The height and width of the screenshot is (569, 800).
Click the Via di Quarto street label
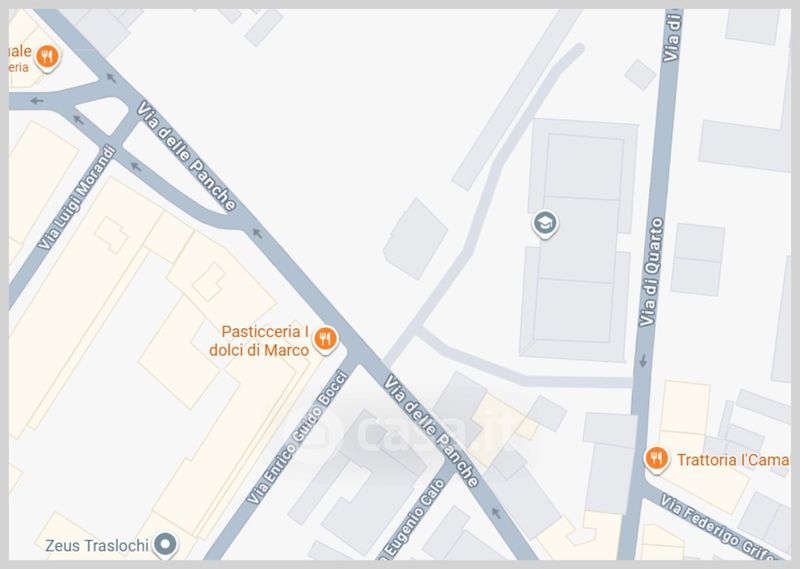click(x=652, y=272)
